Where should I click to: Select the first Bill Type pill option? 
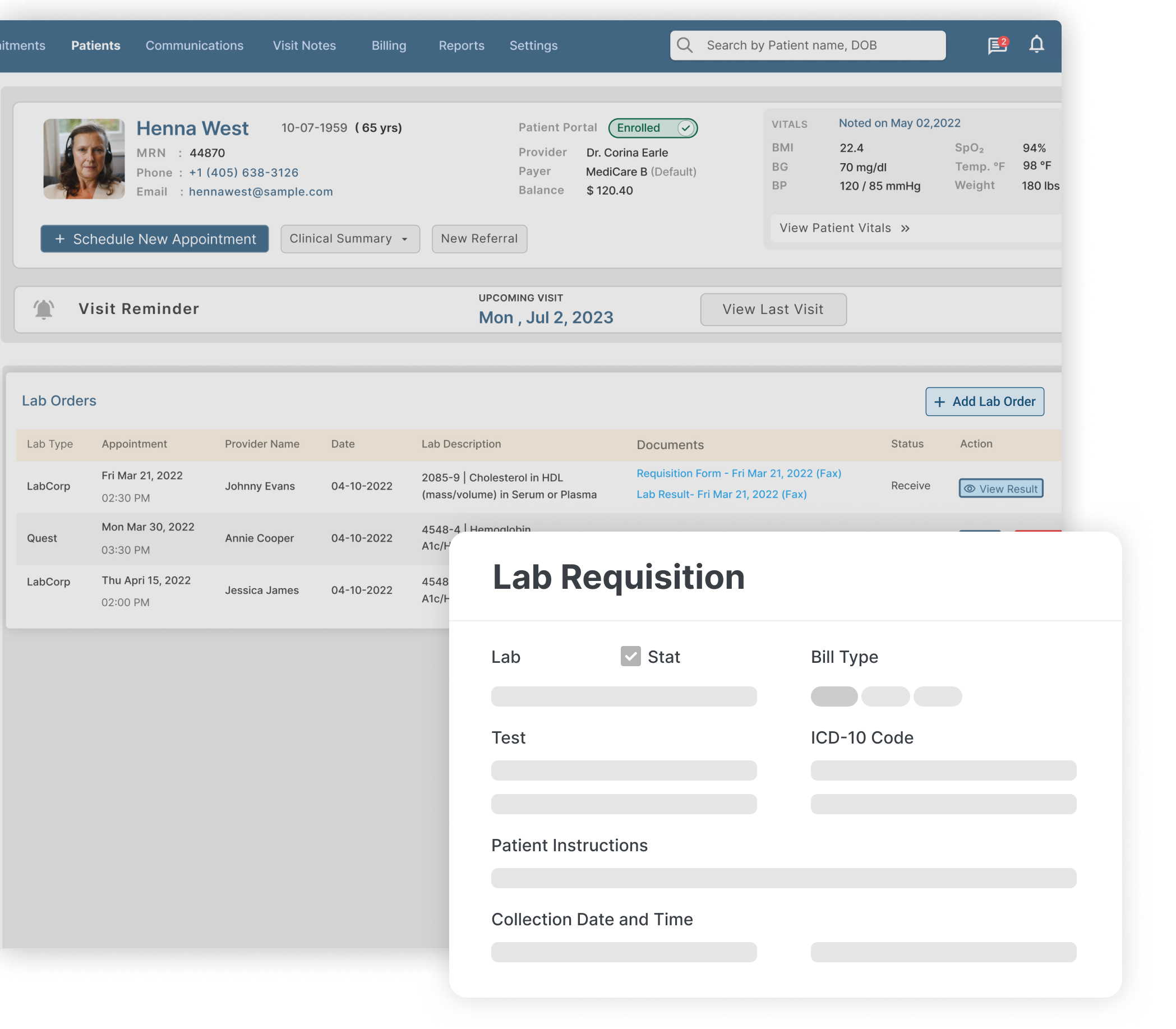[x=834, y=696]
